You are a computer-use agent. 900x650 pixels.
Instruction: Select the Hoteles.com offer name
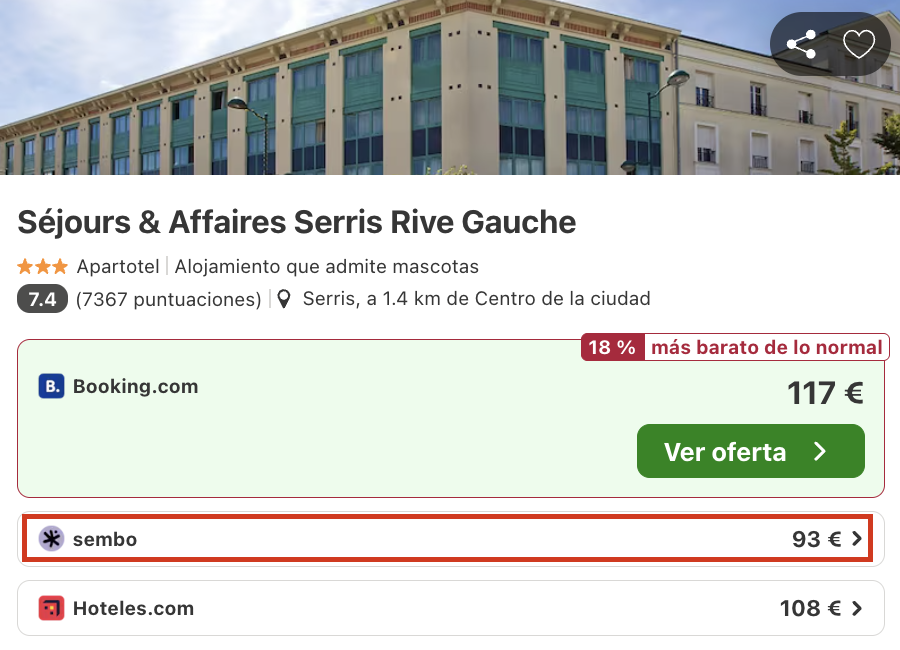coord(133,608)
